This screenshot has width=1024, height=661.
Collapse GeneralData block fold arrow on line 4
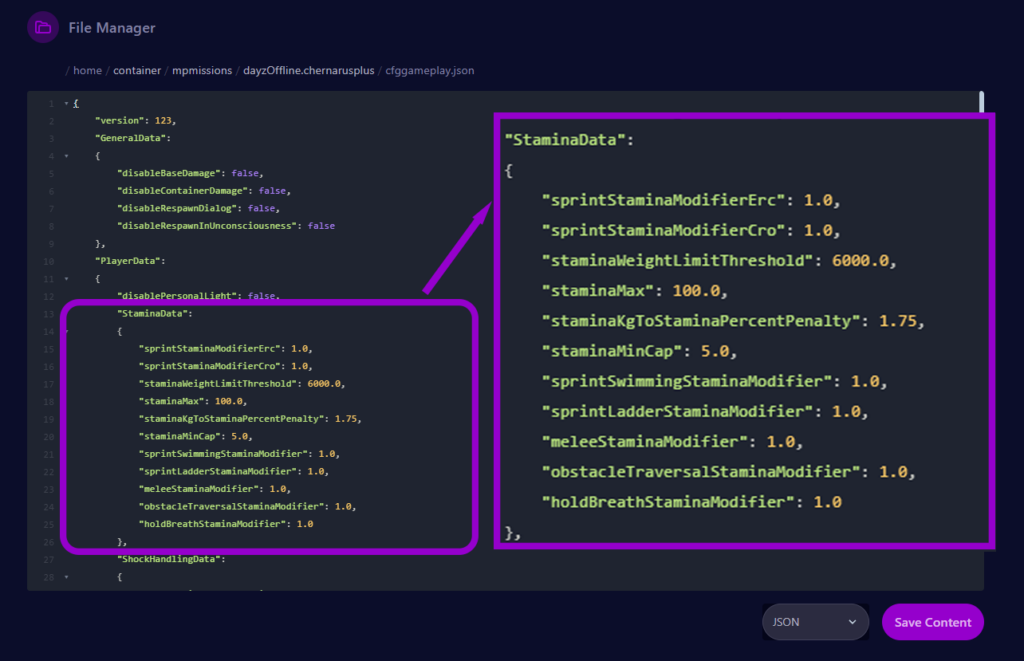pos(66,156)
